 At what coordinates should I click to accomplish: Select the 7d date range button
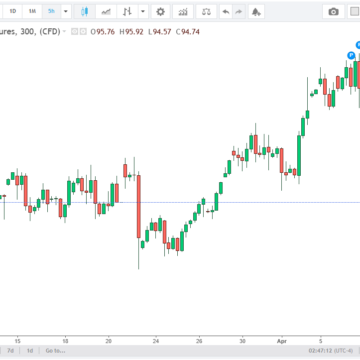[x=11, y=351]
